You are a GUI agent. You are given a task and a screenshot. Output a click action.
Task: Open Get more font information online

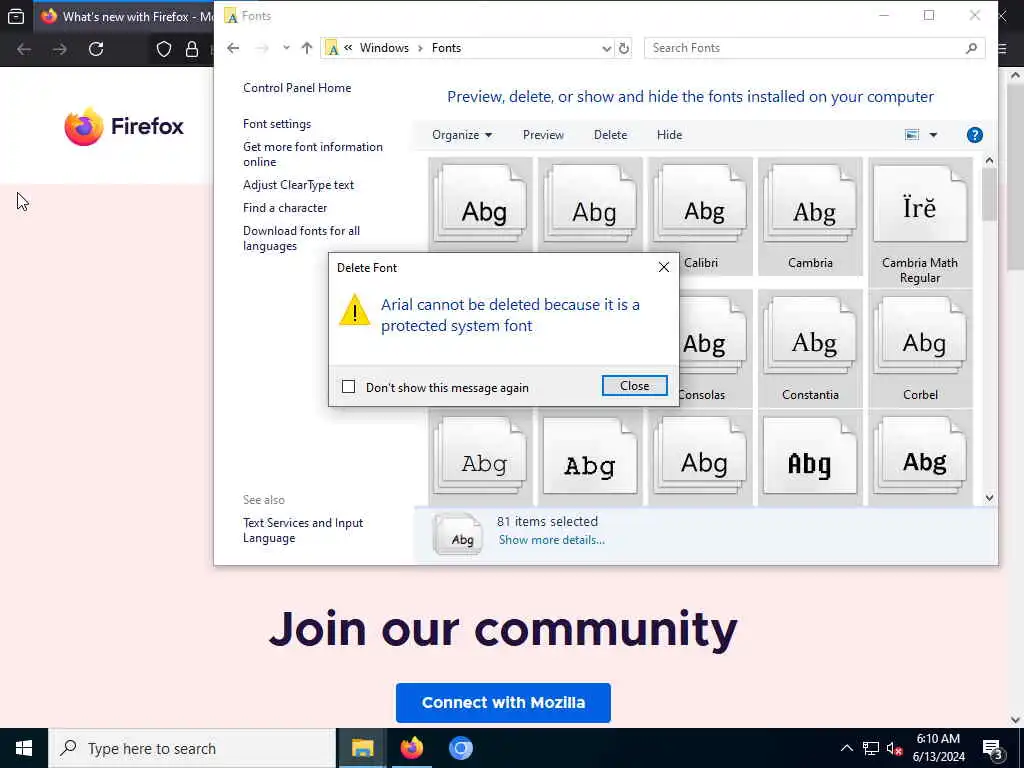click(313, 154)
